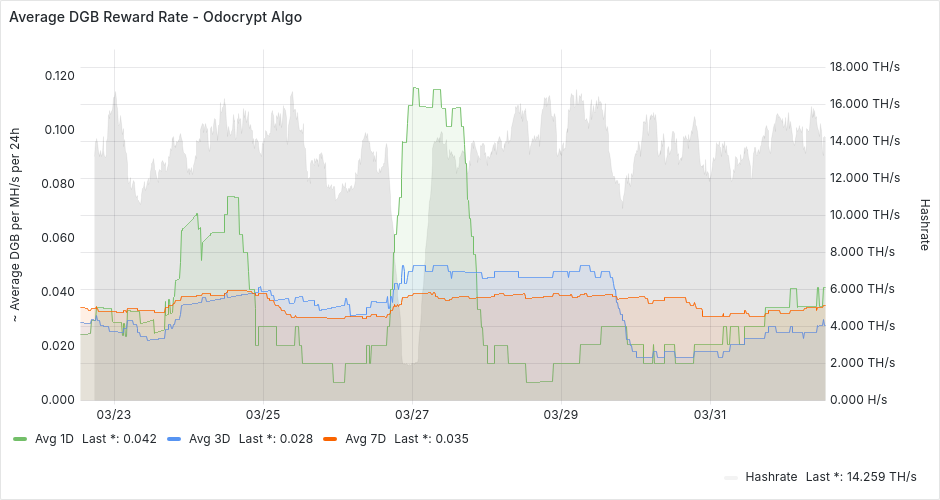Viewport: 940px width, 500px height.
Task: Open the green Avg 1D color swatch
Action: coord(20,439)
